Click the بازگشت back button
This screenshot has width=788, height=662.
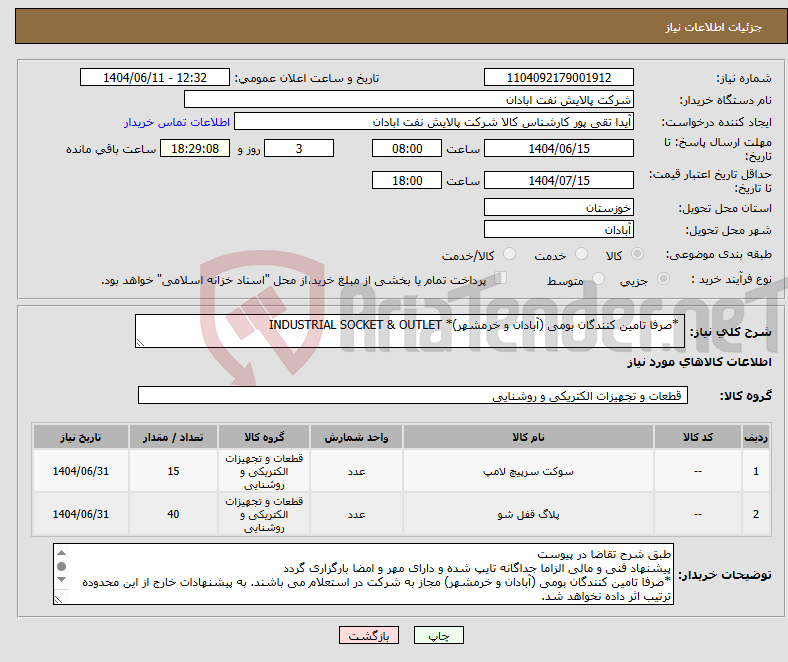[369, 635]
